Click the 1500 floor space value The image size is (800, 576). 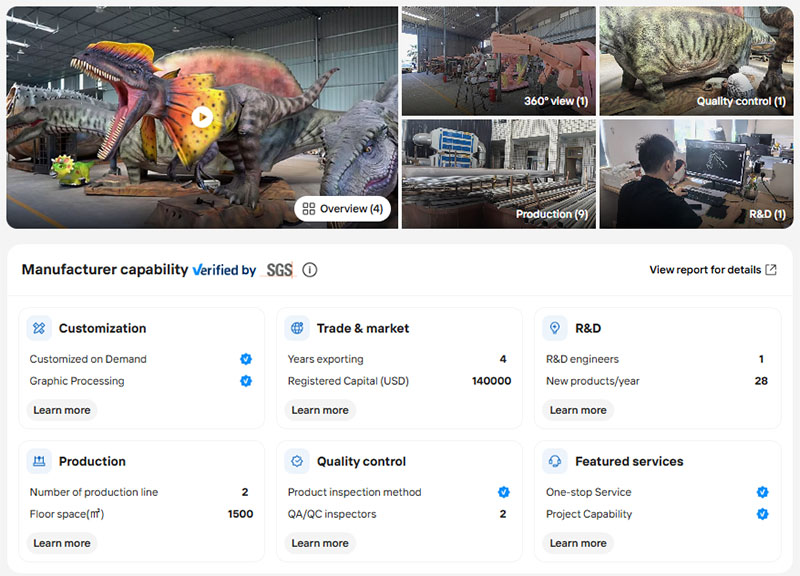tap(240, 514)
